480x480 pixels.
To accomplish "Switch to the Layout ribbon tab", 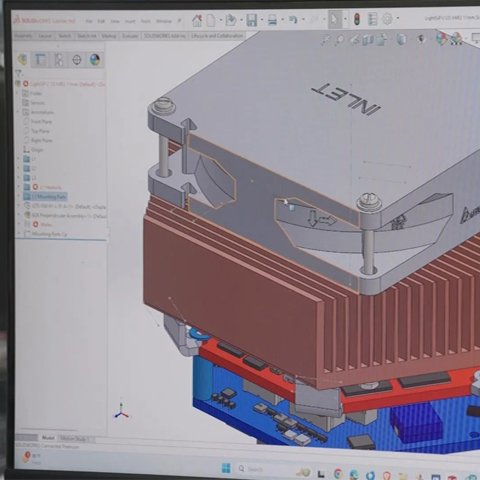I will coord(45,36).
